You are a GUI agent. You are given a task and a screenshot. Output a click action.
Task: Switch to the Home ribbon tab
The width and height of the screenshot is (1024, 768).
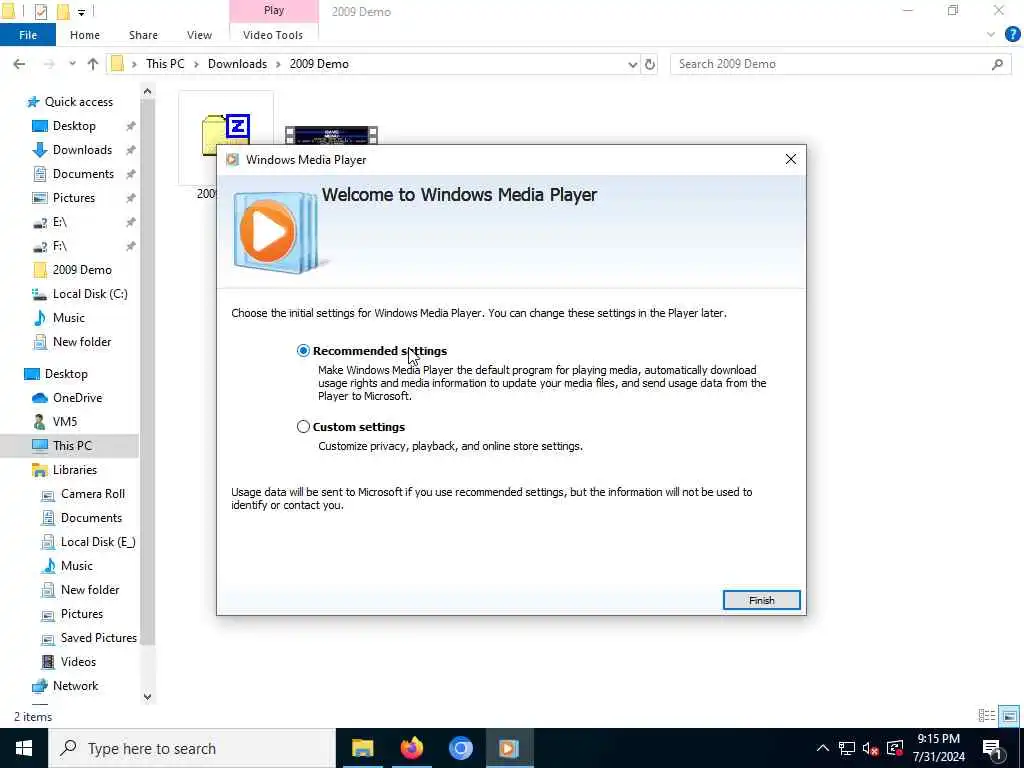[85, 35]
